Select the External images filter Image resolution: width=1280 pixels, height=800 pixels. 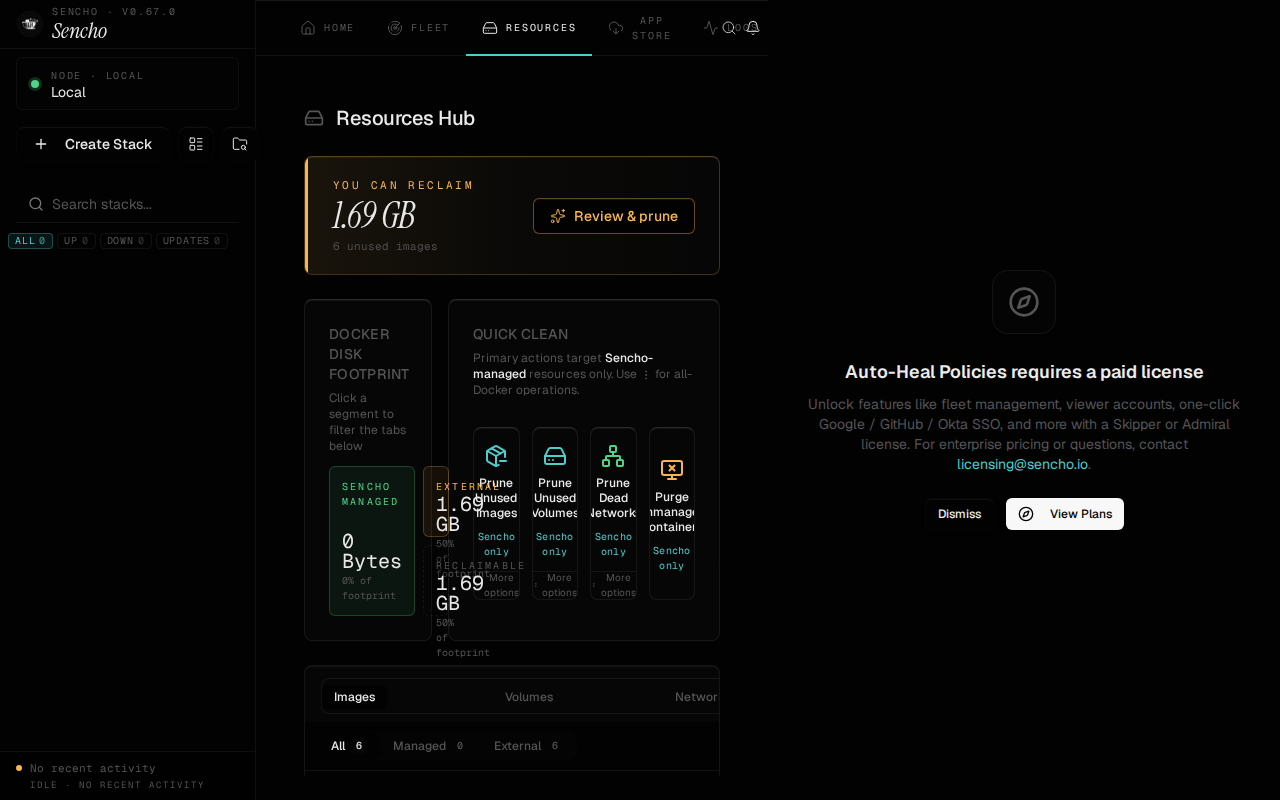pos(527,746)
